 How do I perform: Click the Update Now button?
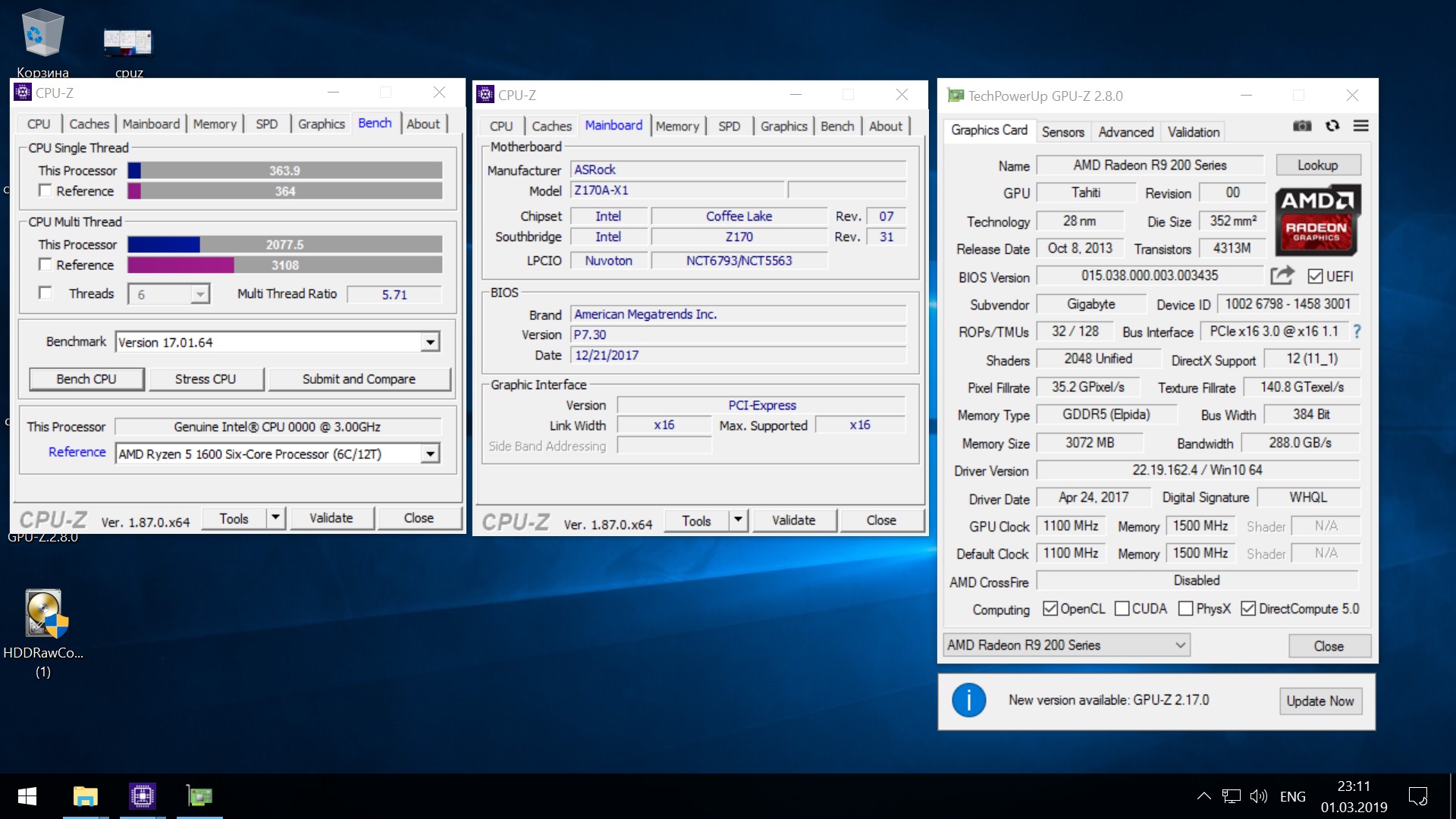tap(1319, 701)
